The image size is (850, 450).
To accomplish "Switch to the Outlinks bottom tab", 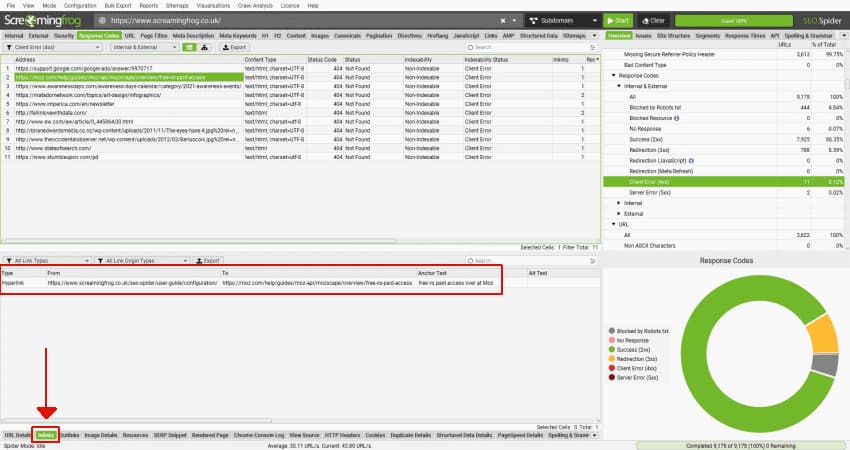I will click(70, 435).
